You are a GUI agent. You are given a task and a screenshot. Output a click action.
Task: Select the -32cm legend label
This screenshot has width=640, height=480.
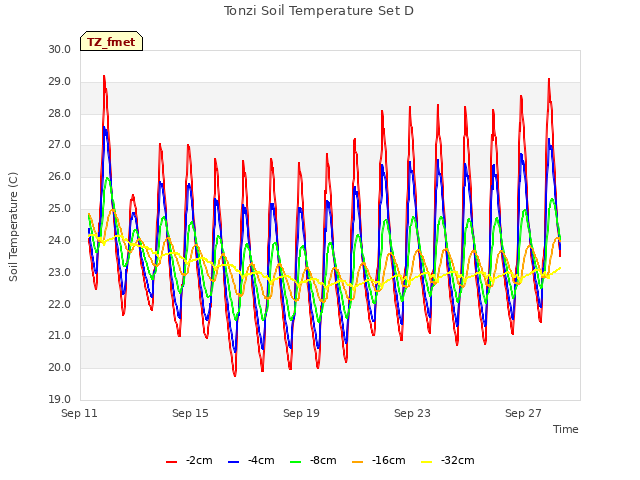pyautogui.click(x=458, y=460)
